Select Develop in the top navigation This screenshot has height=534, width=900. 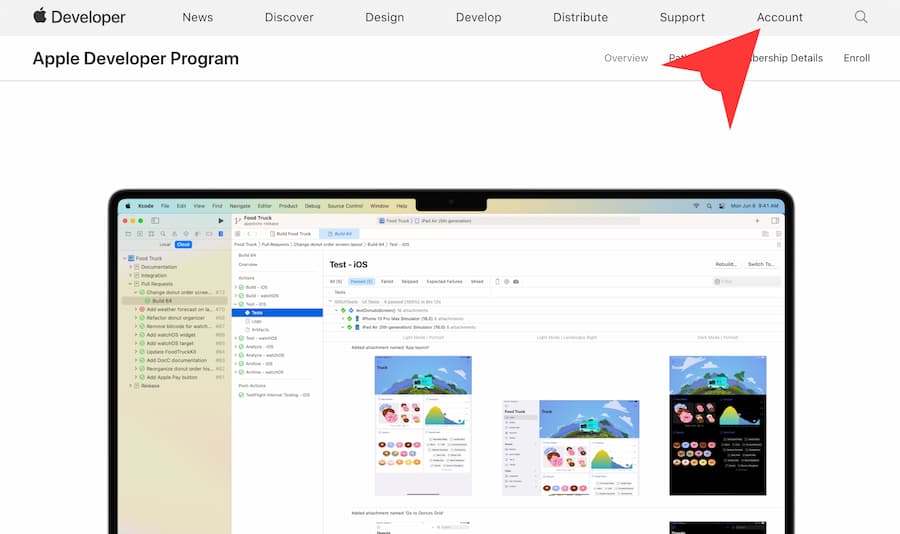click(478, 17)
